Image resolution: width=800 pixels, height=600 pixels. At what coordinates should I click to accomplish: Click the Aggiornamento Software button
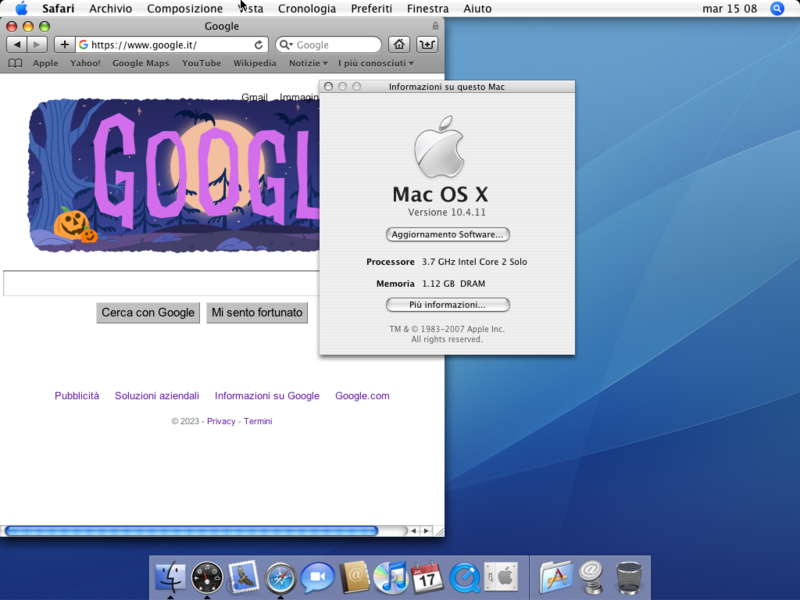pos(447,234)
